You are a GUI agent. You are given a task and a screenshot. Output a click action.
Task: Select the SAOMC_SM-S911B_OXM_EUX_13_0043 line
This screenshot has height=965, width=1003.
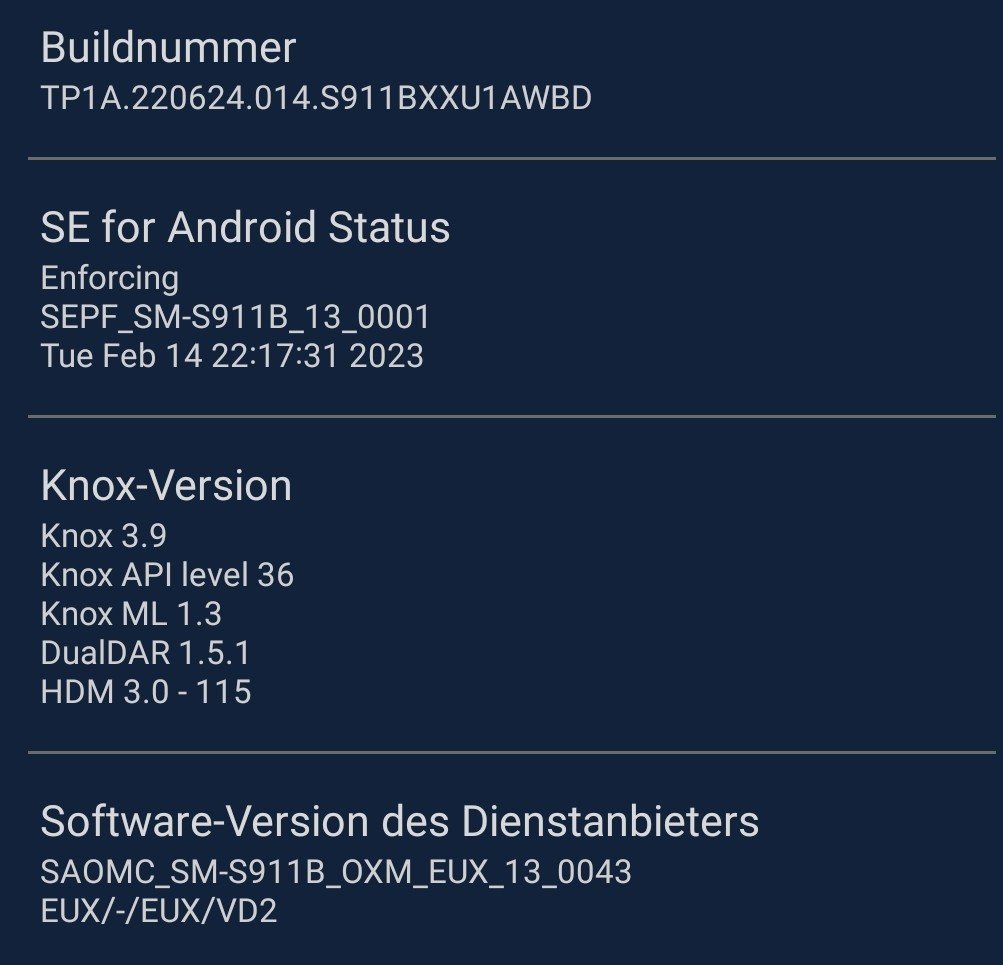click(336, 872)
